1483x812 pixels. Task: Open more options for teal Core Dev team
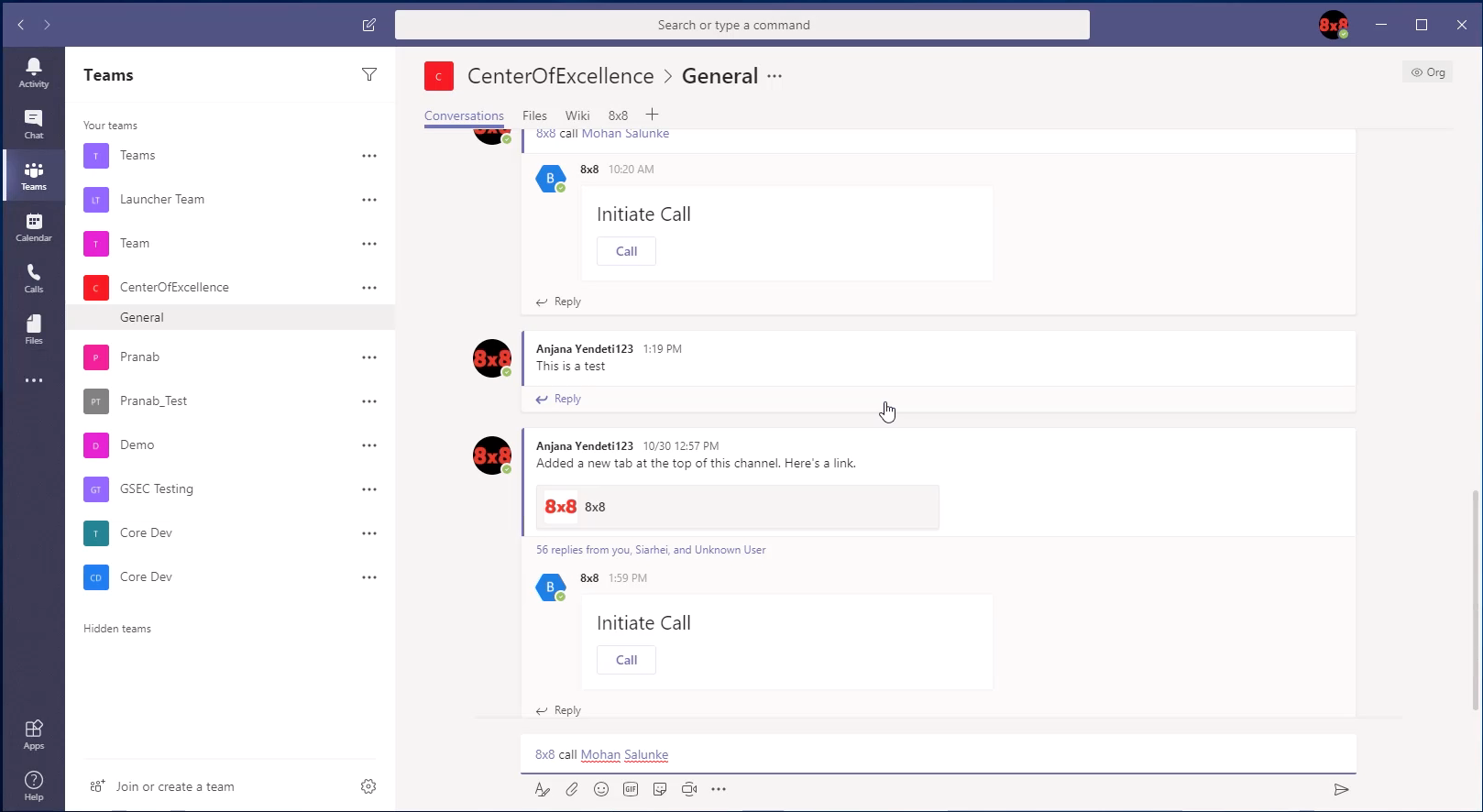pos(369,533)
